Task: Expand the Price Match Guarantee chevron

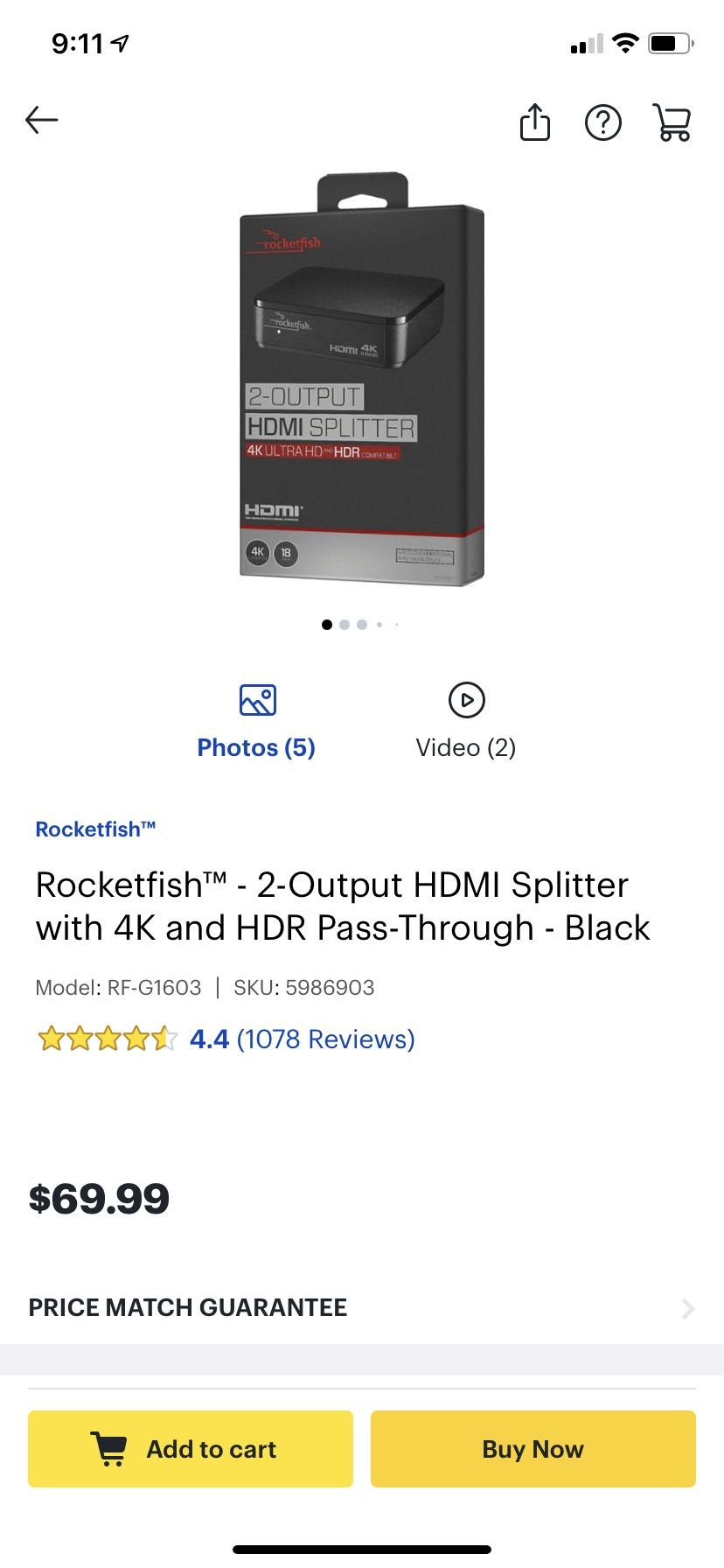Action: [x=688, y=1308]
